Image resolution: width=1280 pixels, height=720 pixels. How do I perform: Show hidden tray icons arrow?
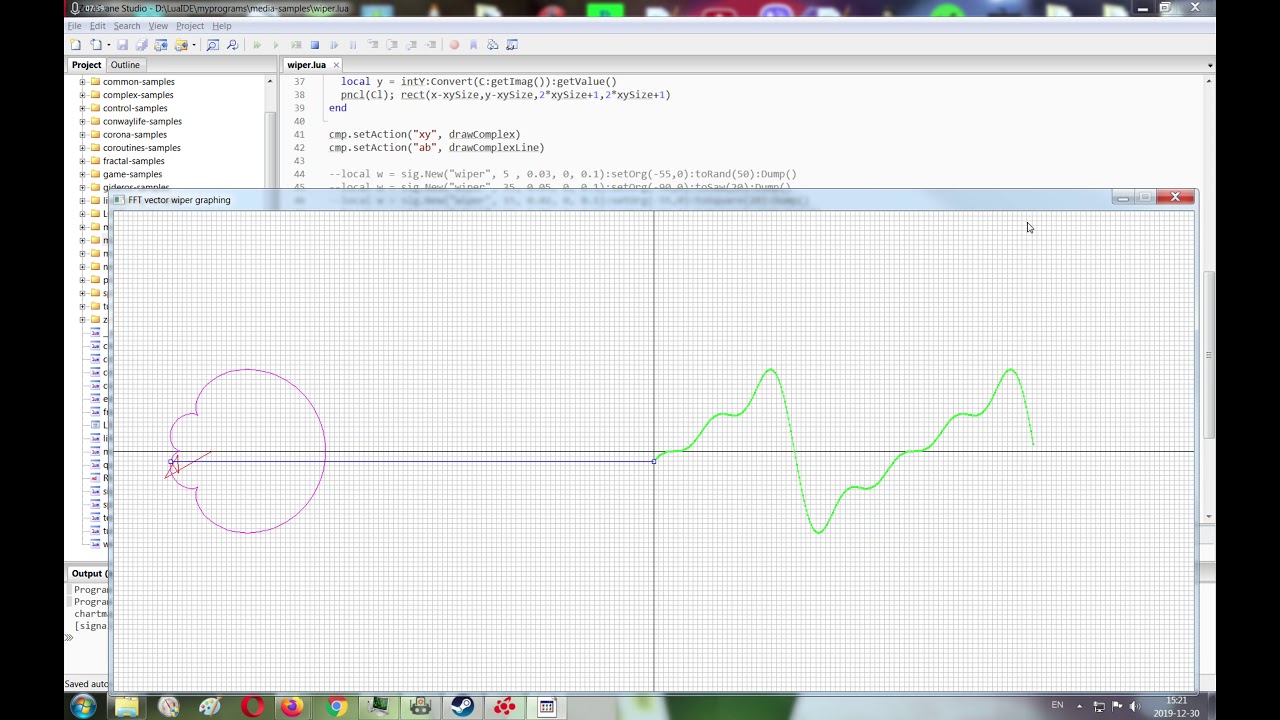click(x=1079, y=706)
